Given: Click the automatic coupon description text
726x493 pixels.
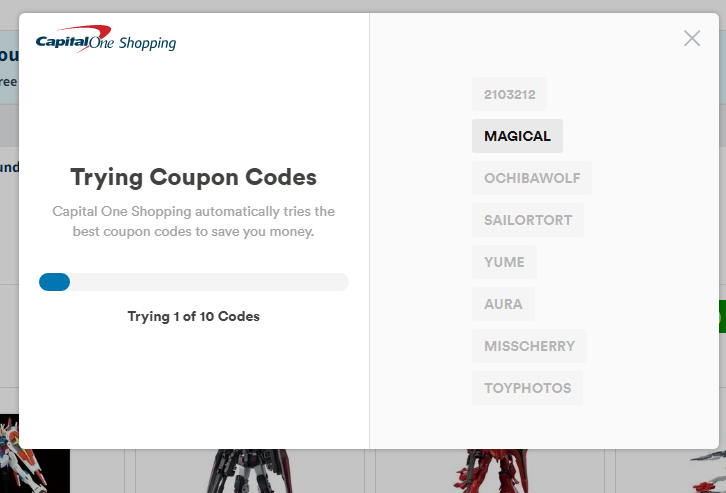Looking at the screenshot, I should [x=194, y=221].
